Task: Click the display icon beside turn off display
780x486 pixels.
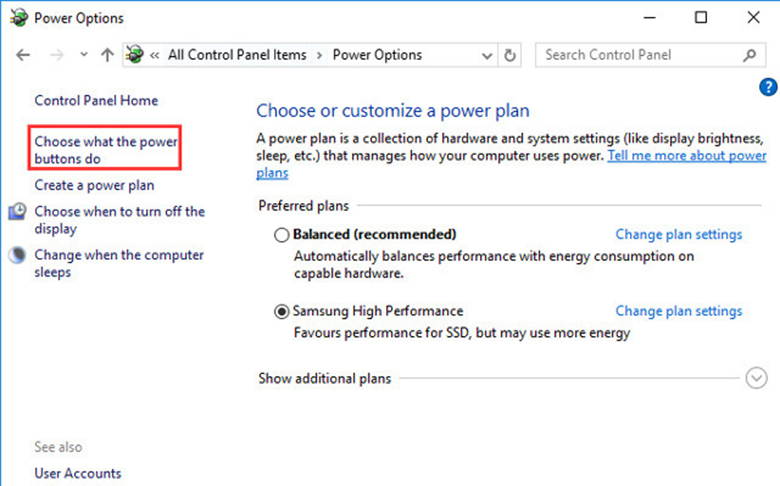Action: point(18,212)
